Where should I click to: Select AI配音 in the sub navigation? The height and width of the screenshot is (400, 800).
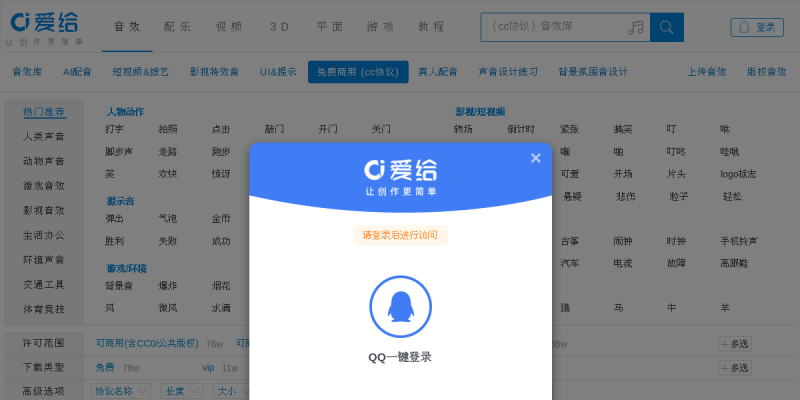coord(77,72)
